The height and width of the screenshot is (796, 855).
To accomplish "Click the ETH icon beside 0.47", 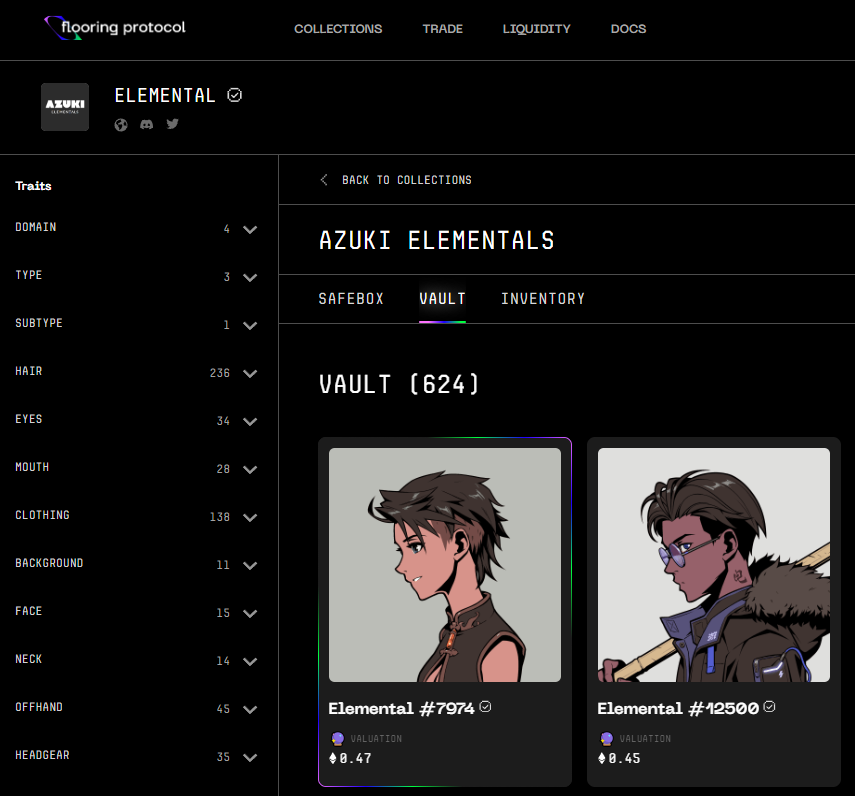I will coord(333,758).
